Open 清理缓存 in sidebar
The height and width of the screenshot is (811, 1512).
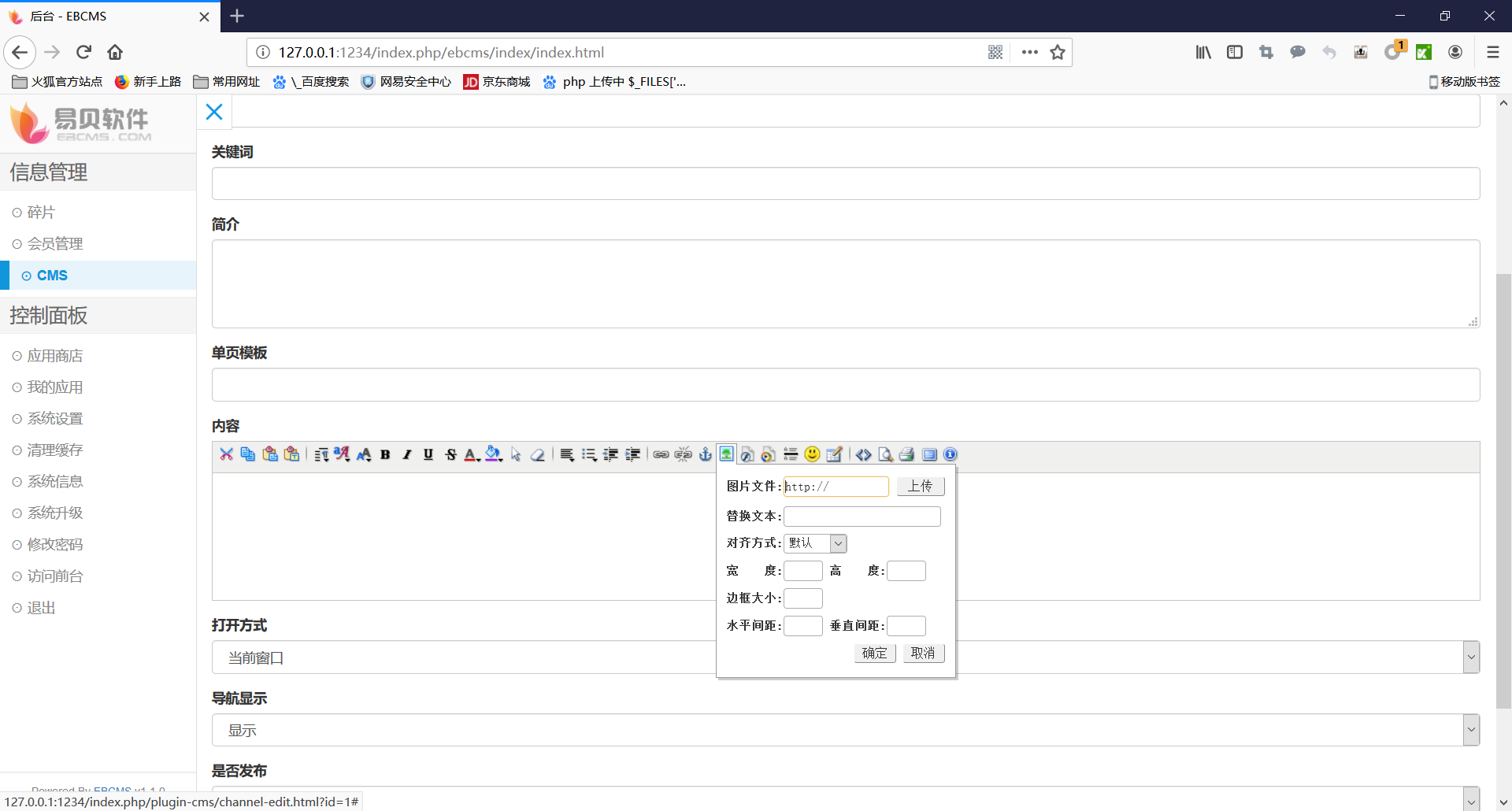tap(55, 450)
